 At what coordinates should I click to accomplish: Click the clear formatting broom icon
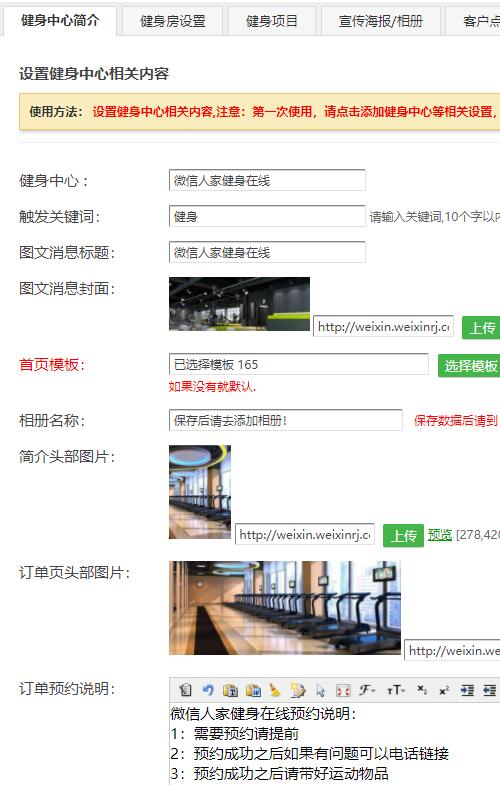(275, 690)
